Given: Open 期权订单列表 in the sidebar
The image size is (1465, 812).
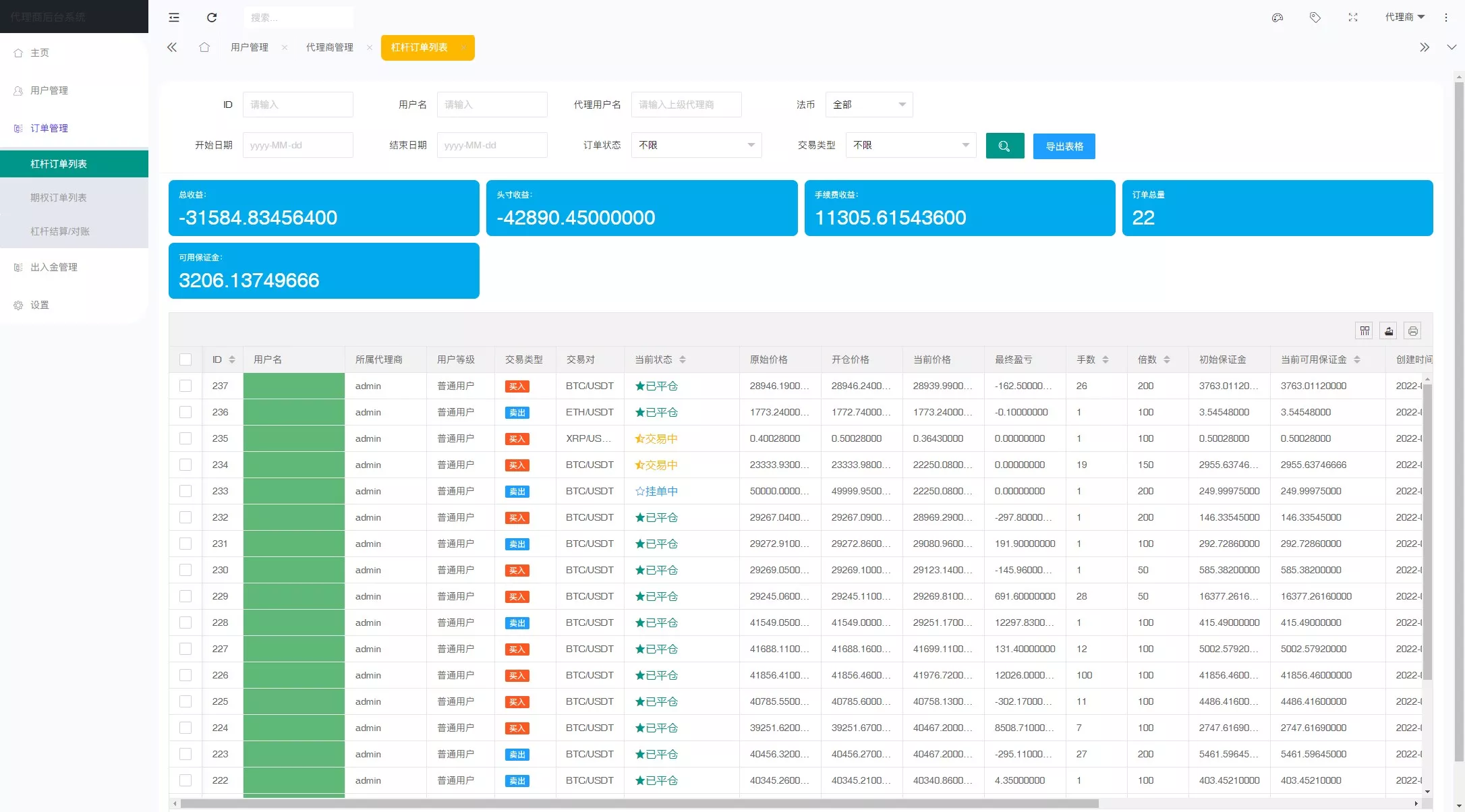Looking at the screenshot, I should 59,198.
